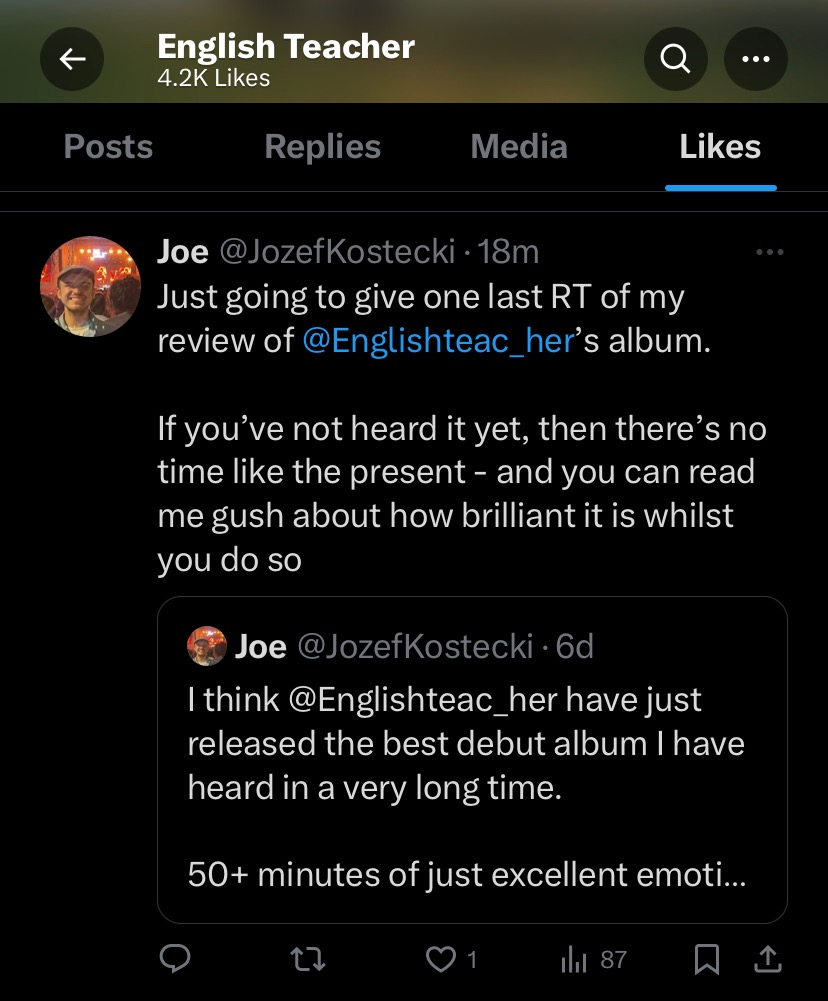Select the Likes tab
The width and height of the screenshot is (828, 1001).
720,147
